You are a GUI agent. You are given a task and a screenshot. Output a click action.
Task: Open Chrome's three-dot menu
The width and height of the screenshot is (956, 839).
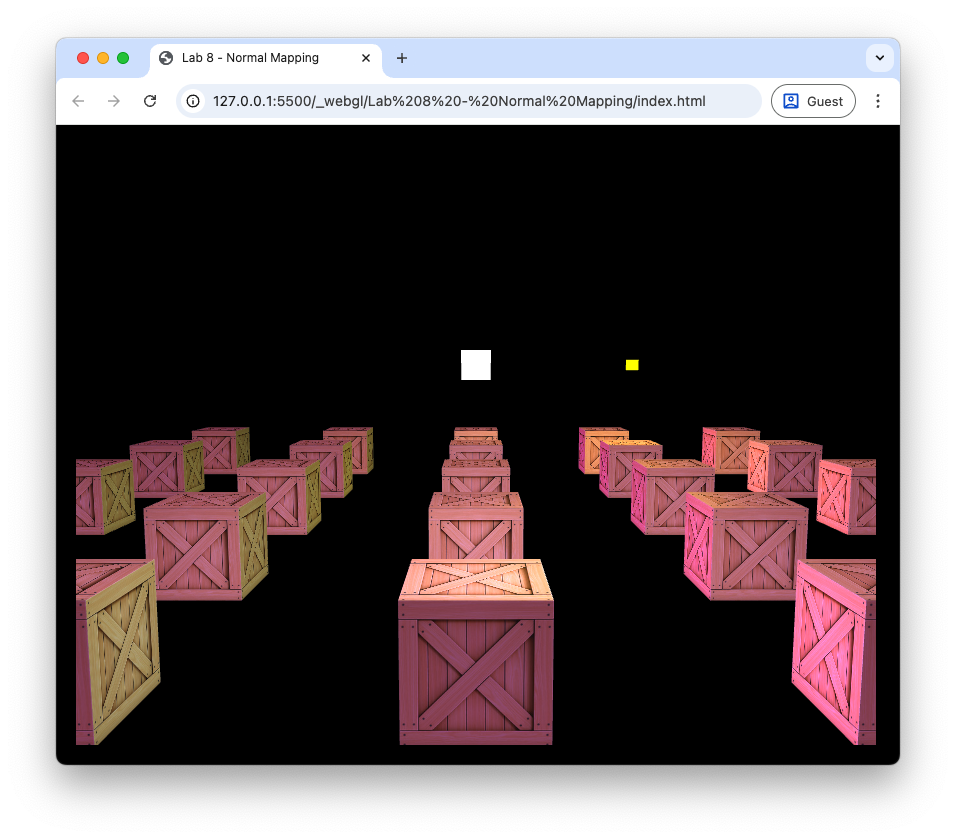[878, 101]
